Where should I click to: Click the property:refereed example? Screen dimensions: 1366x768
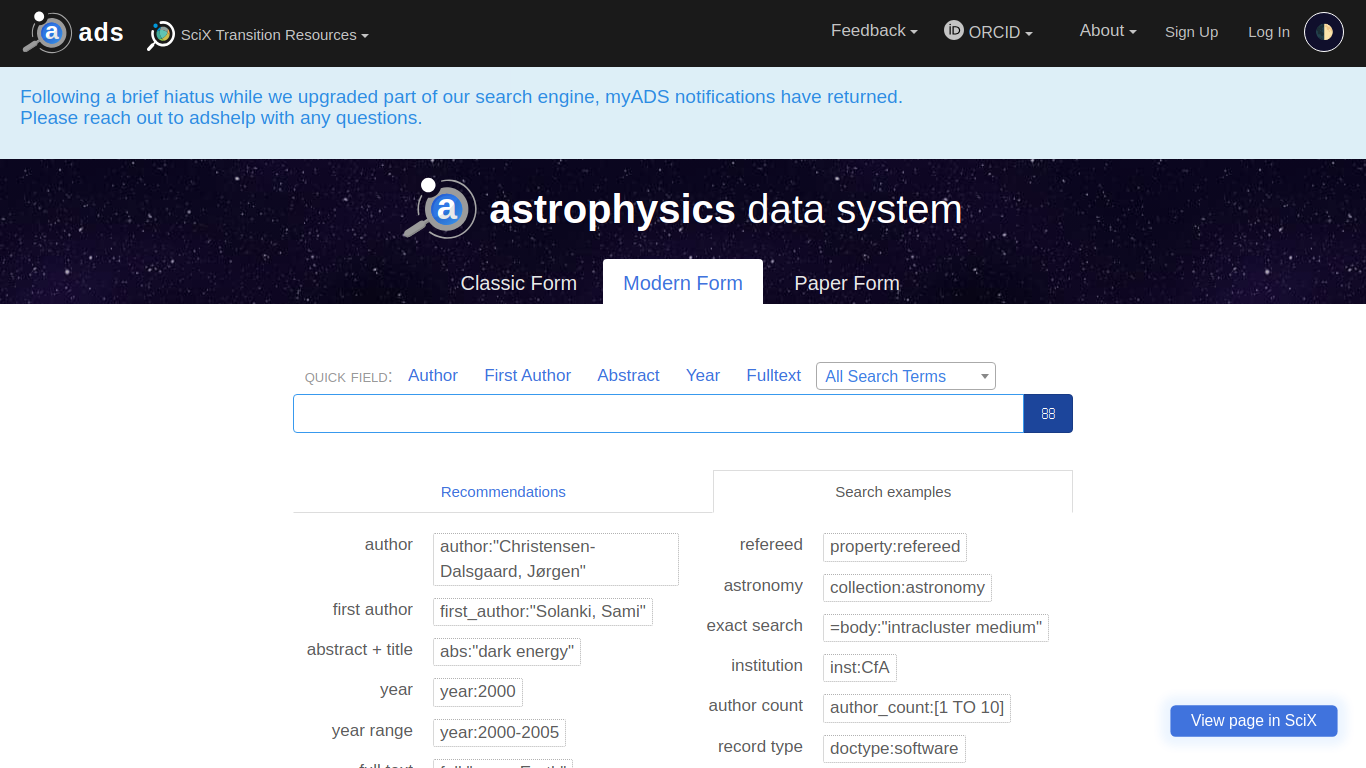[895, 547]
